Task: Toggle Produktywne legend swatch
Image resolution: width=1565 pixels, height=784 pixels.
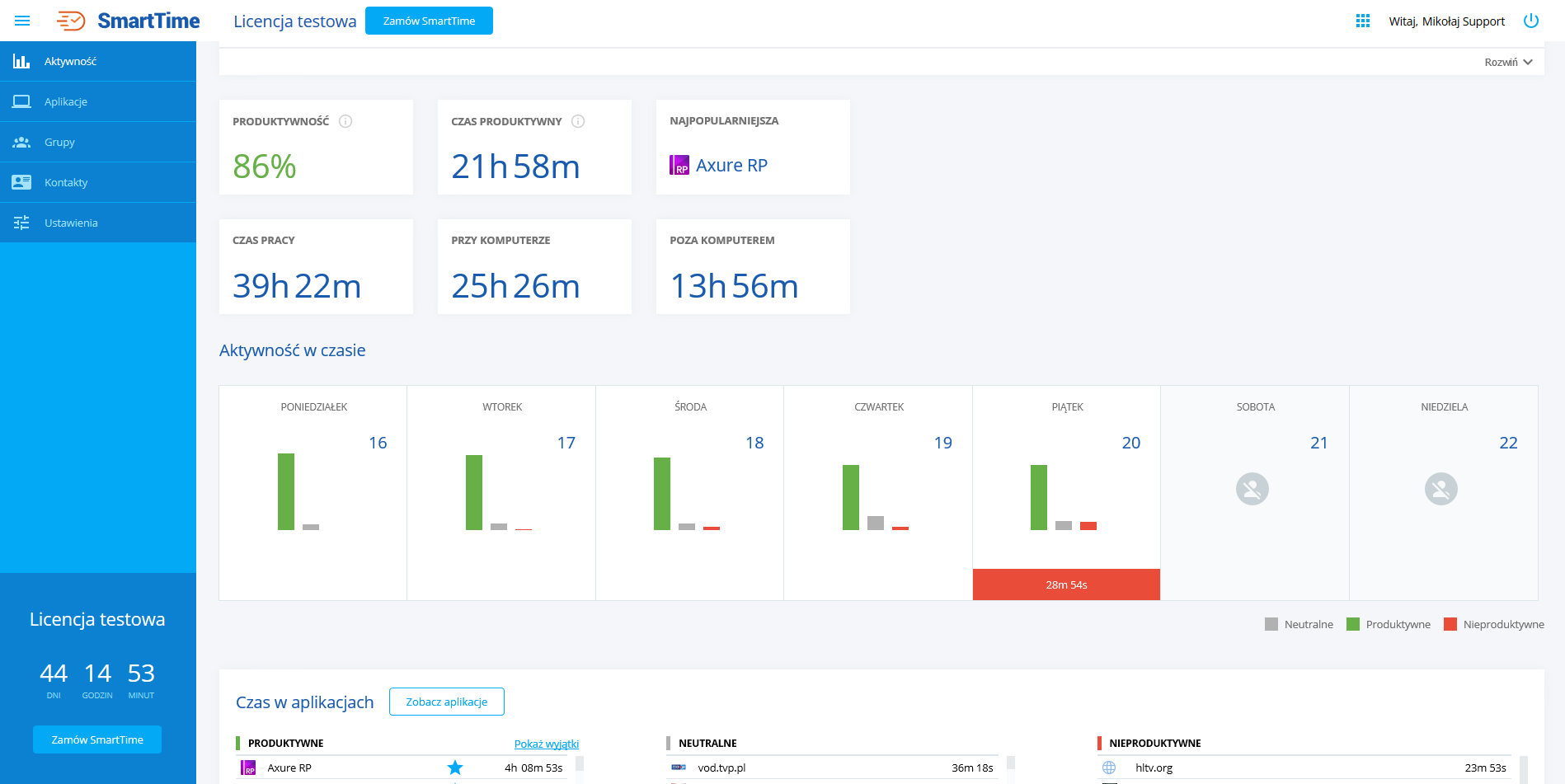Action: pyautogui.click(x=1353, y=624)
